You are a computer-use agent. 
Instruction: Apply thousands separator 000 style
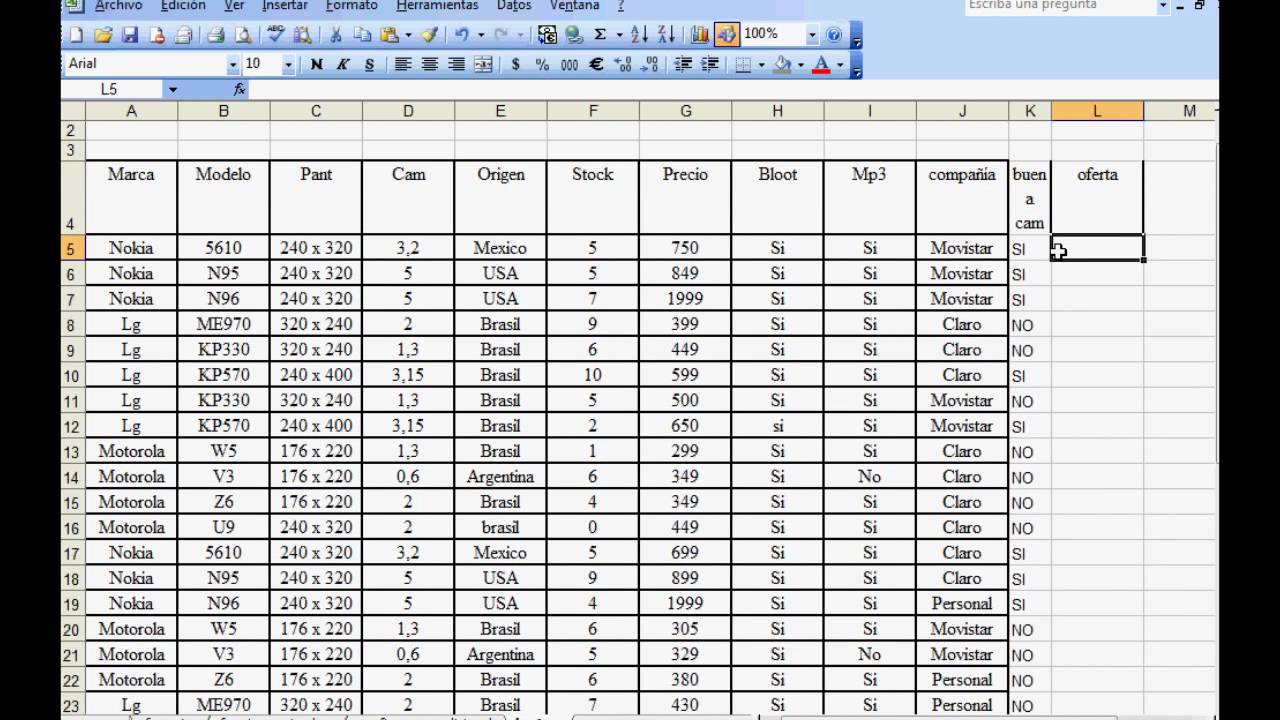[569, 64]
